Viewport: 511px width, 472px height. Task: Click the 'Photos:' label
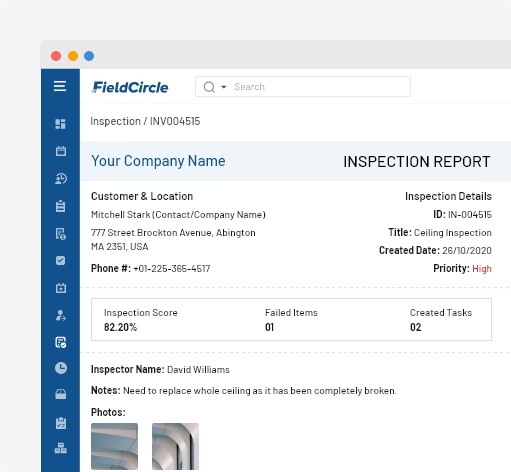[x=108, y=412]
